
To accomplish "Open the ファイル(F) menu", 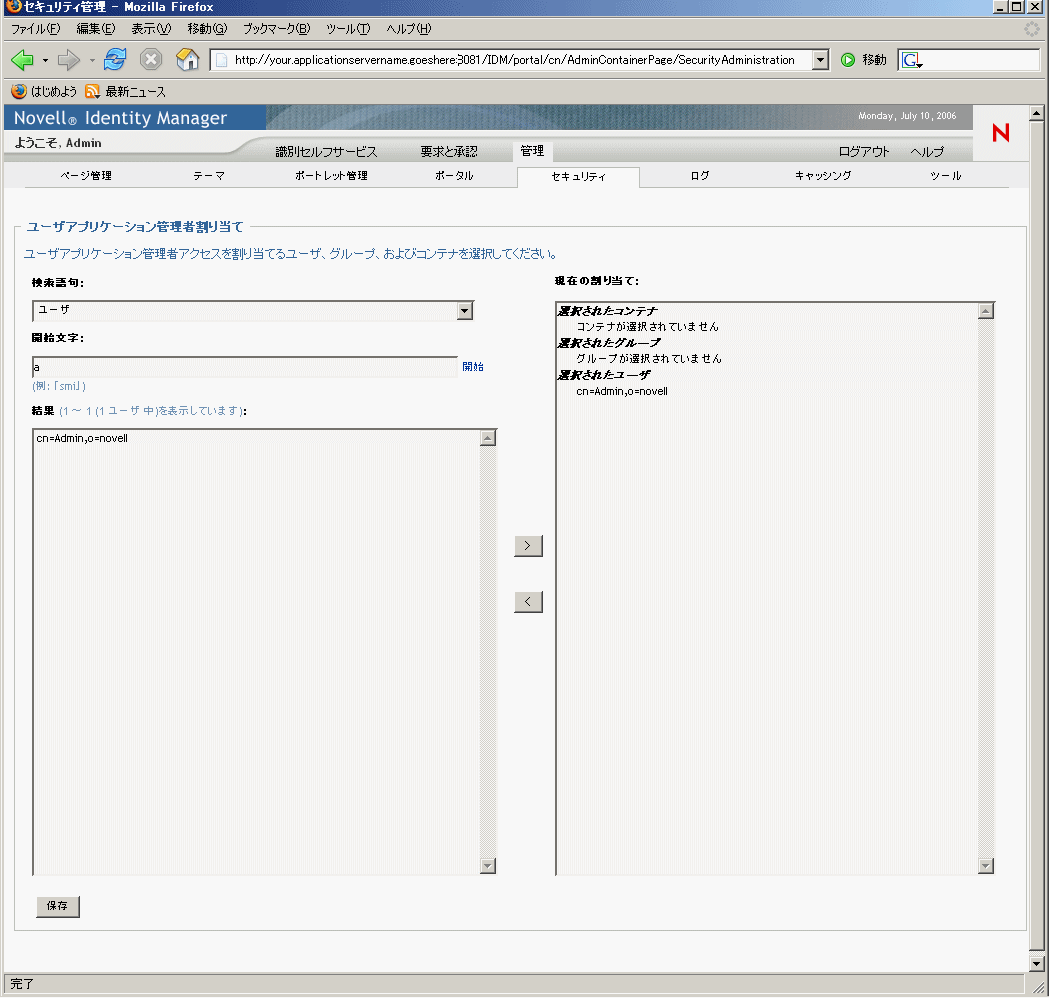I will point(35,29).
